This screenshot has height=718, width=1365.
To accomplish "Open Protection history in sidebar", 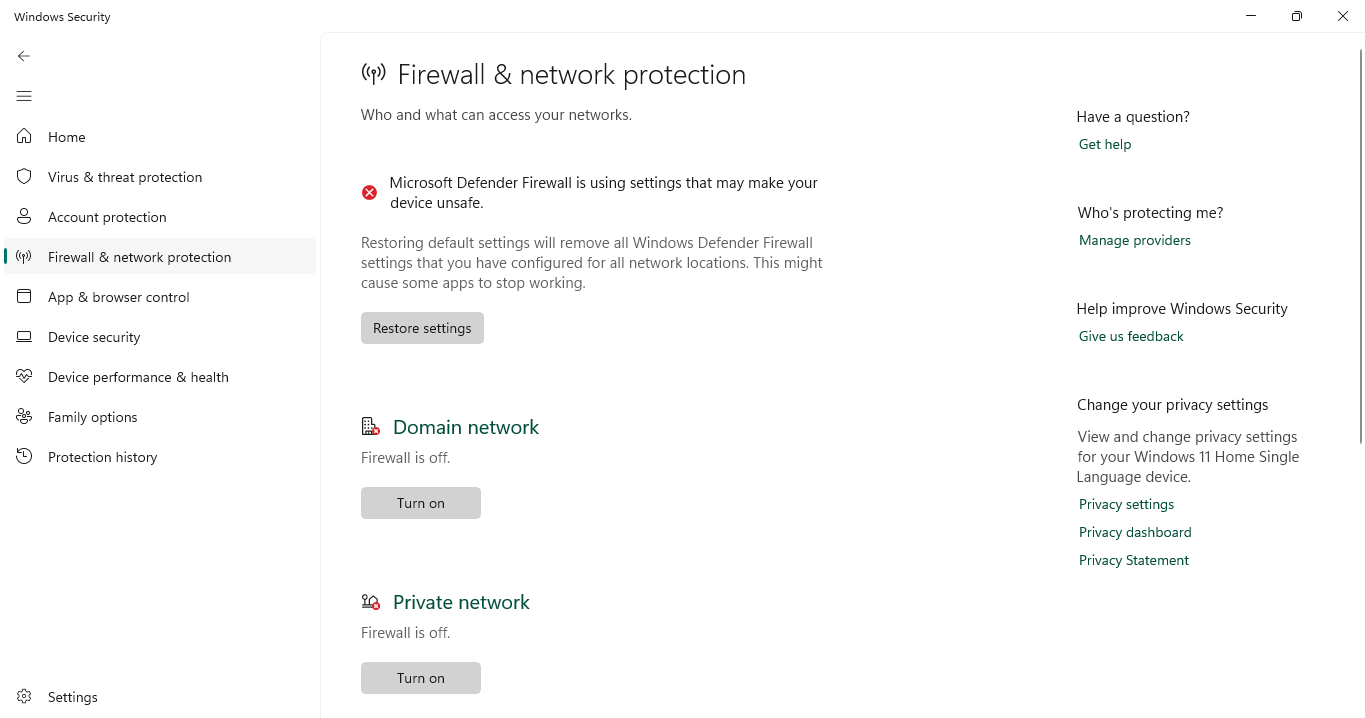I will [102, 457].
